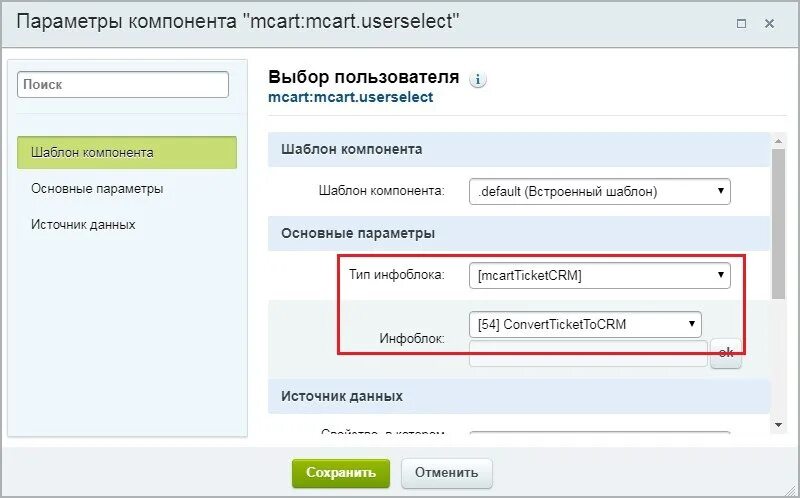Viewport: 800px width, 498px height.
Task: Click the info icon beside Выбор пользователя
Action: (478, 80)
